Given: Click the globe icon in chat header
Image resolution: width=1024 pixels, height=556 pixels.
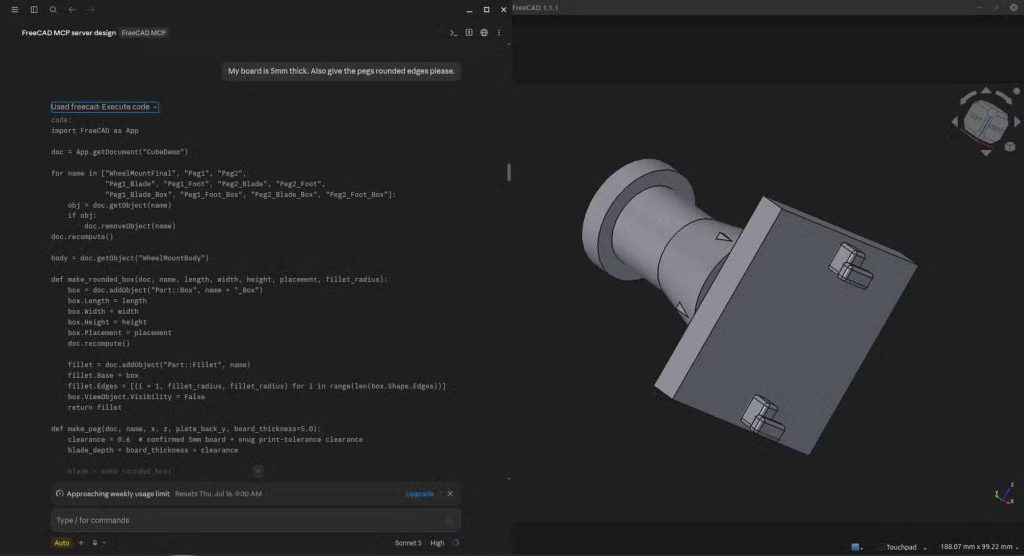Looking at the screenshot, I should point(484,33).
